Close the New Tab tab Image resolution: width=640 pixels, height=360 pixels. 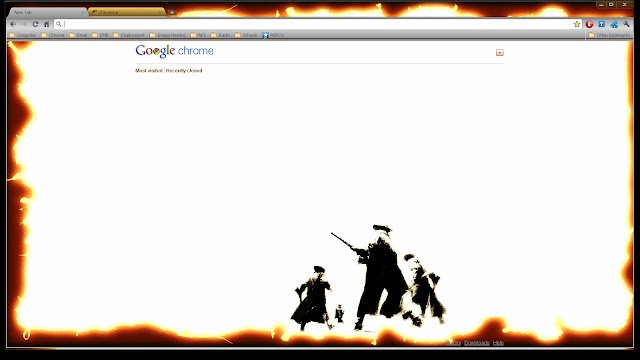point(82,13)
